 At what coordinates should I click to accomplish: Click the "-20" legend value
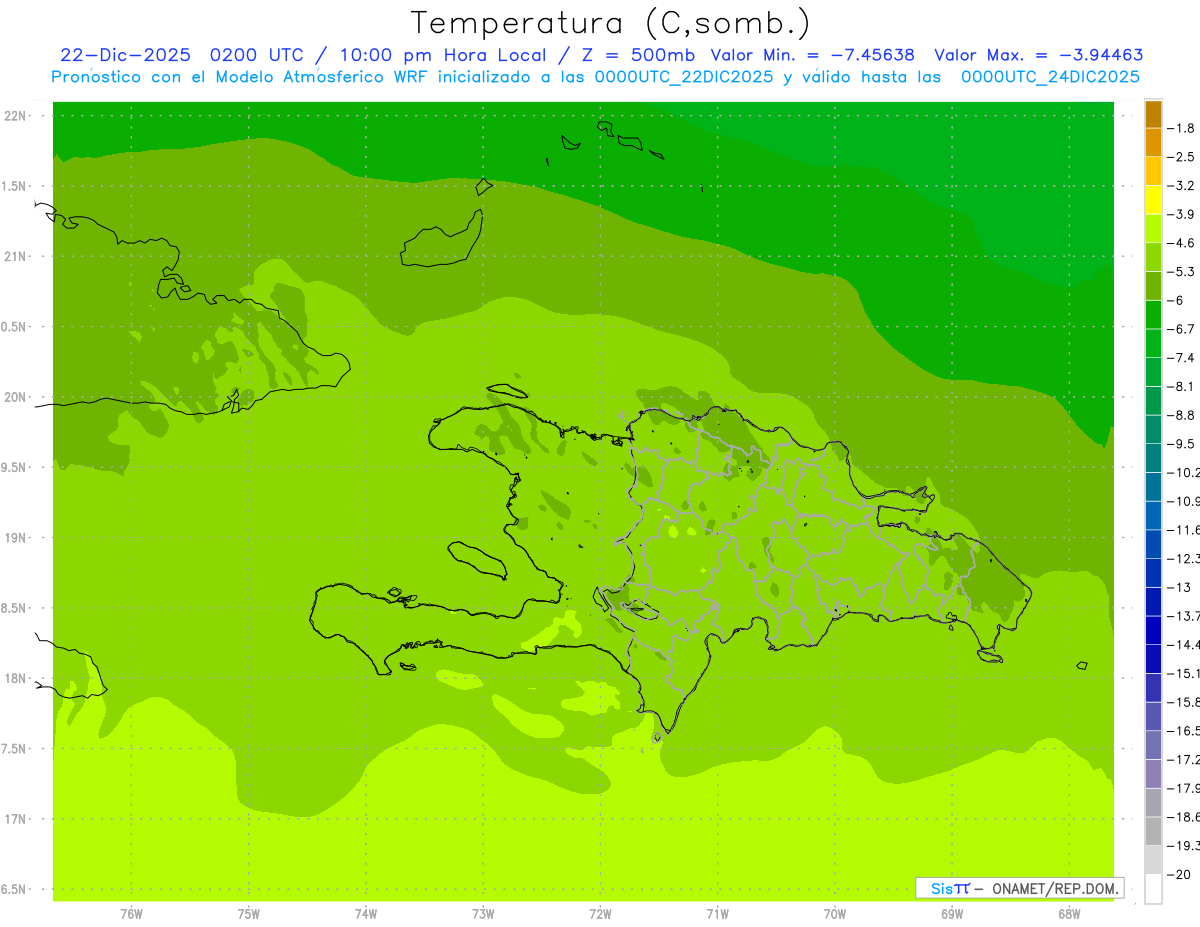pyautogui.click(x=1179, y=875)
